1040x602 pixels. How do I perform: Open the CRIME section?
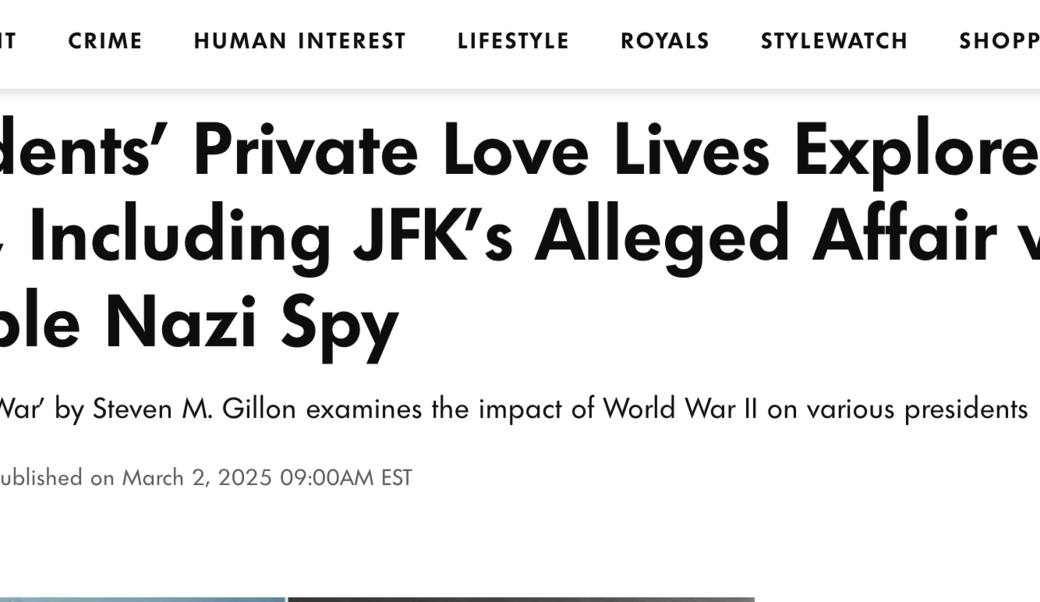pos(105,41)
